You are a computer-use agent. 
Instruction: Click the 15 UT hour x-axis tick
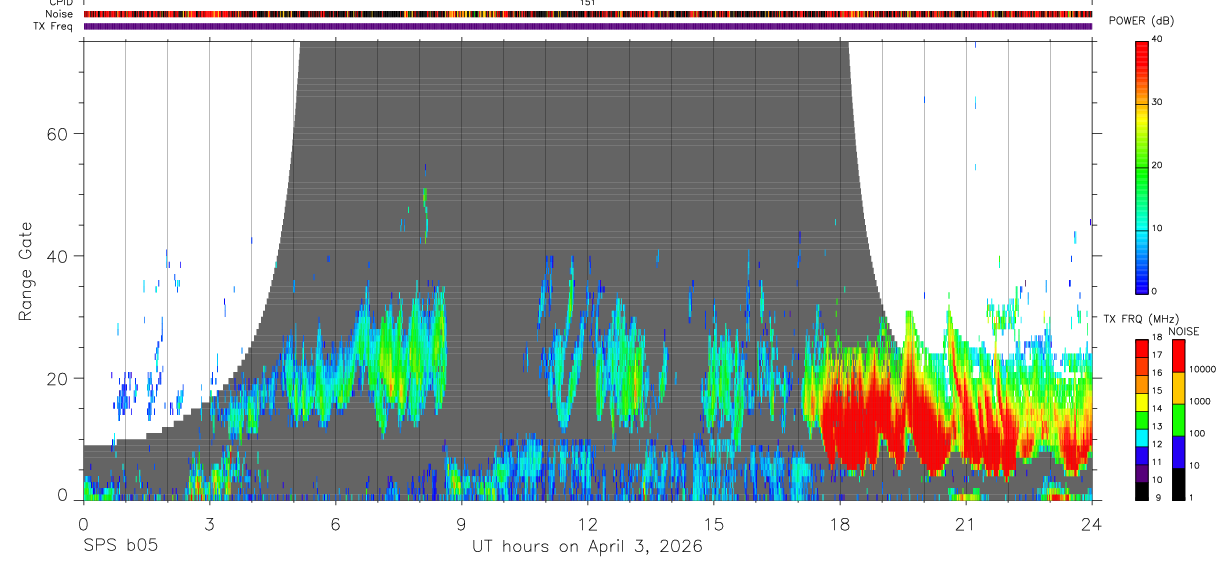pos(714,523)
